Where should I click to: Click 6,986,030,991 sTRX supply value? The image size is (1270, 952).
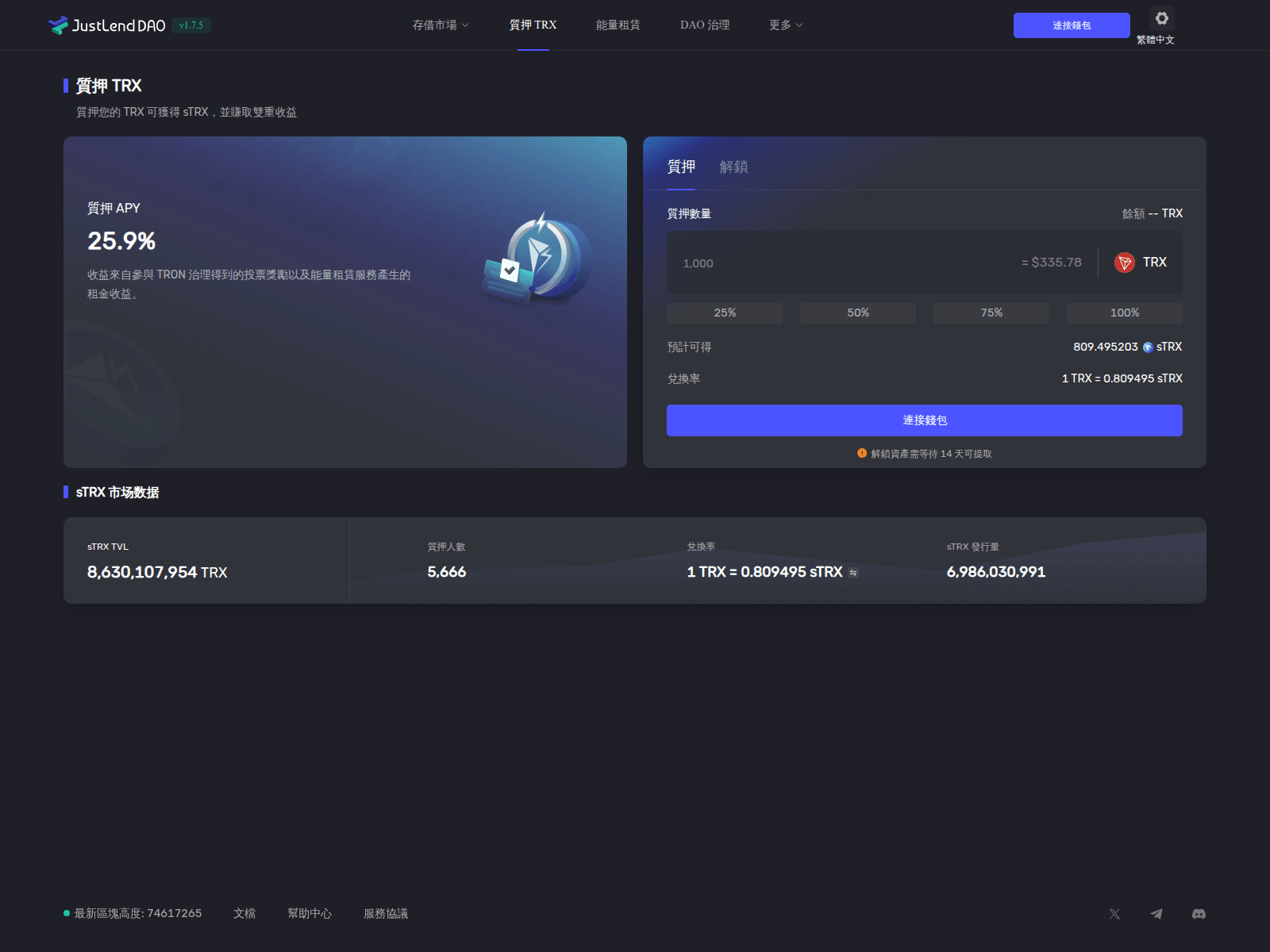click(996, 572)
